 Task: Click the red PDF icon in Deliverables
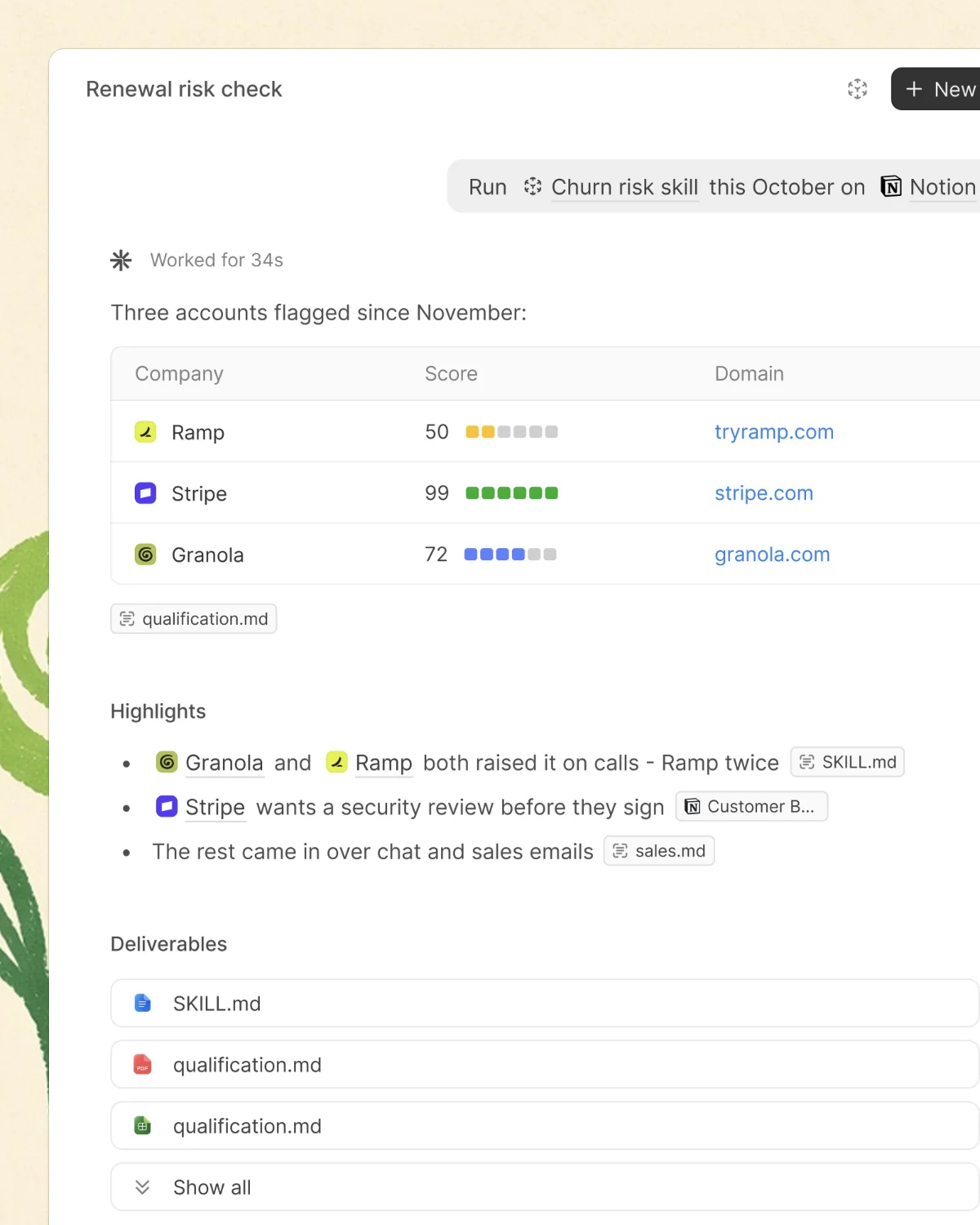point(143,1064)
